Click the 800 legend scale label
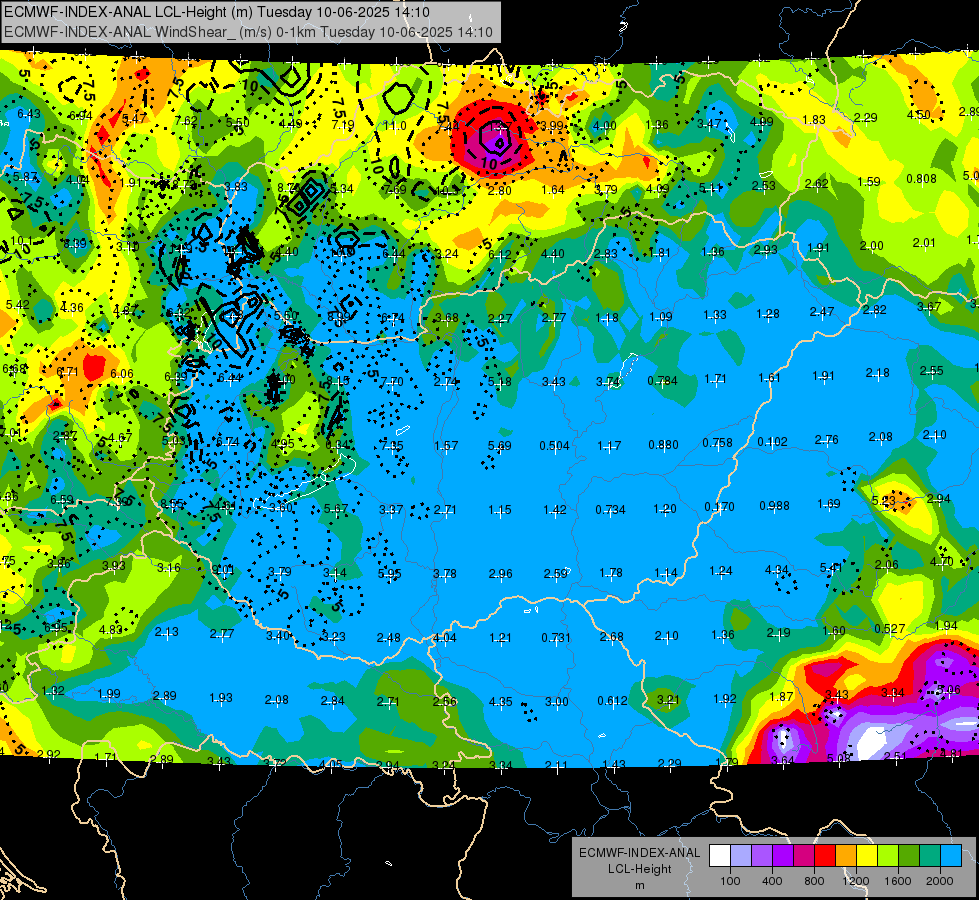The image size is (979, 900). pos(814,881)
